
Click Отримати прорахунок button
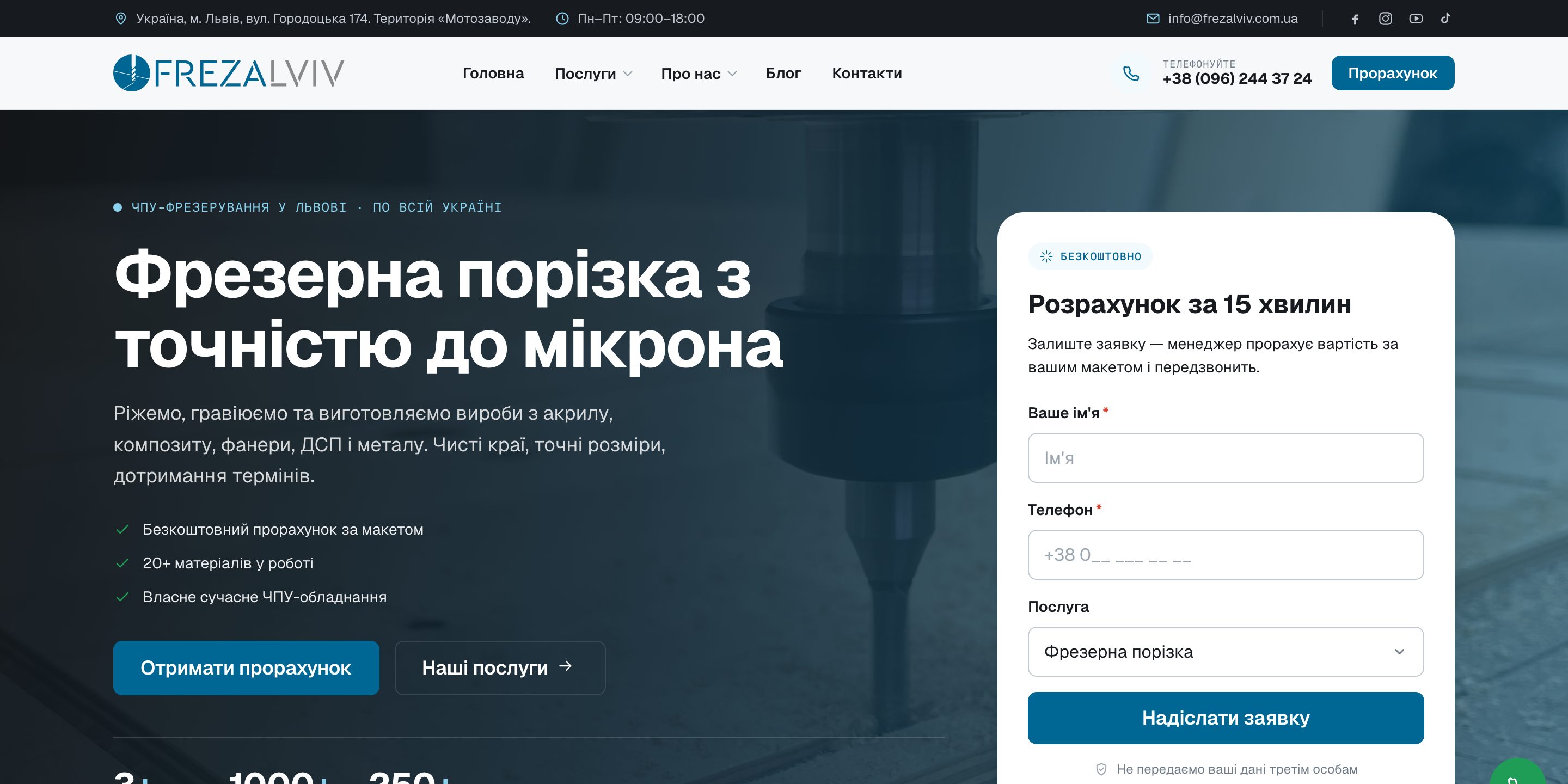[246, 667]
